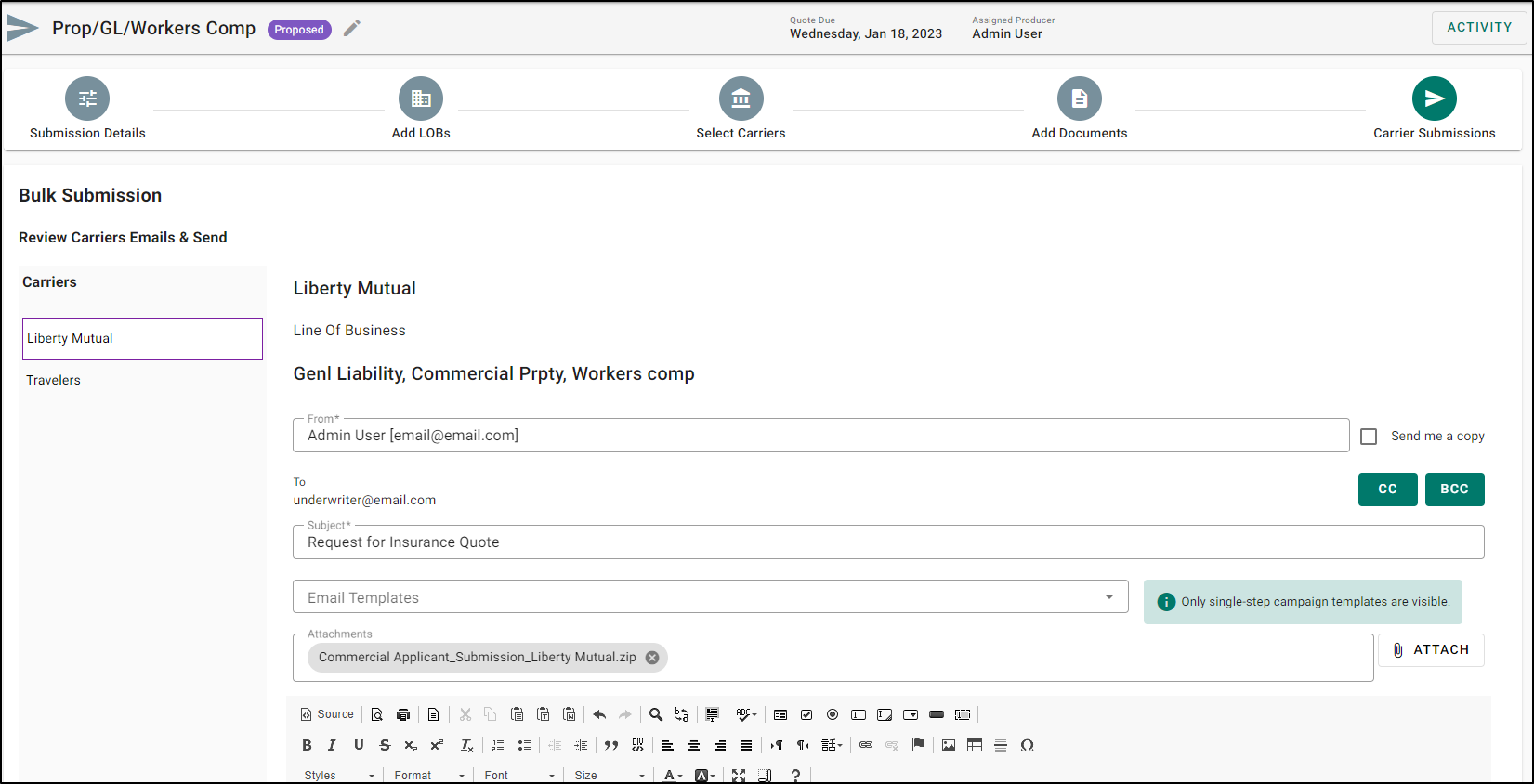Center align text in editor

(694, 745)
